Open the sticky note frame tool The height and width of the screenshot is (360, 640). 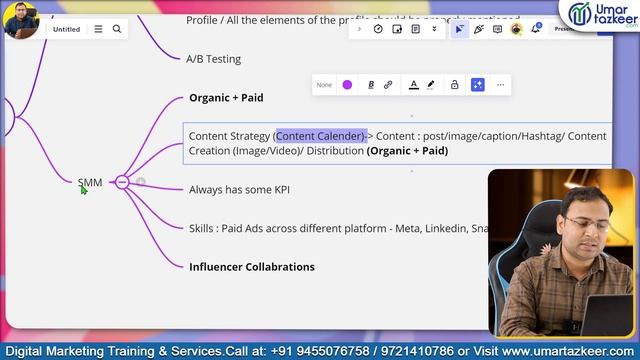[397, 29]
